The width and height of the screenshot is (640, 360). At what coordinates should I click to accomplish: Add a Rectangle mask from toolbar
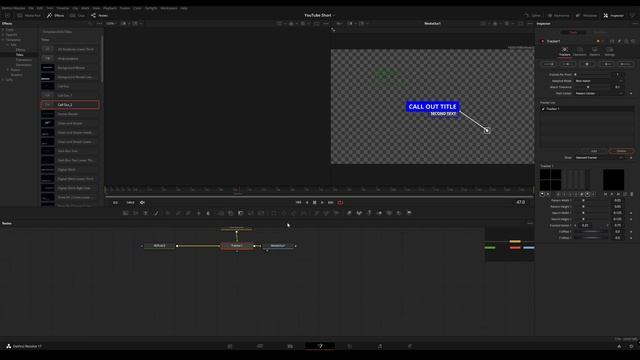click(x=274, y=213)
